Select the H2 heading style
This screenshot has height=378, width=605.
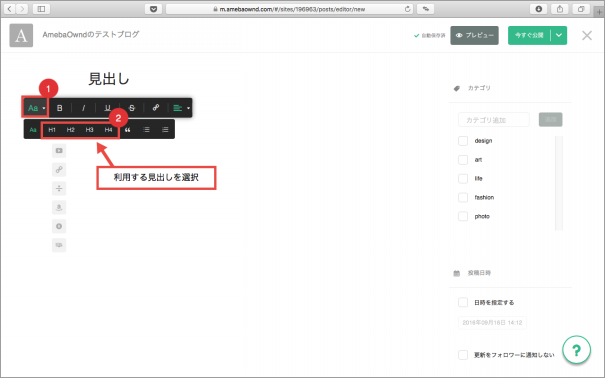click(71, 130)
